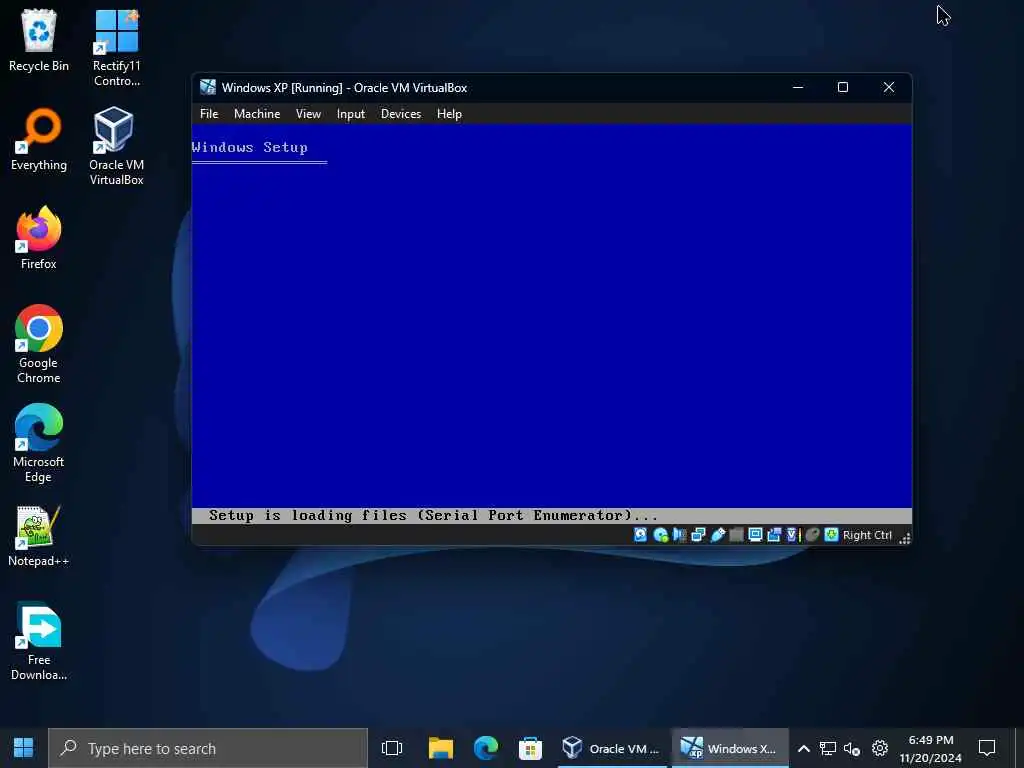Select the Firefox desktop shortcut
Viewport: 1024px width, 768px height.
pos(39,238)
